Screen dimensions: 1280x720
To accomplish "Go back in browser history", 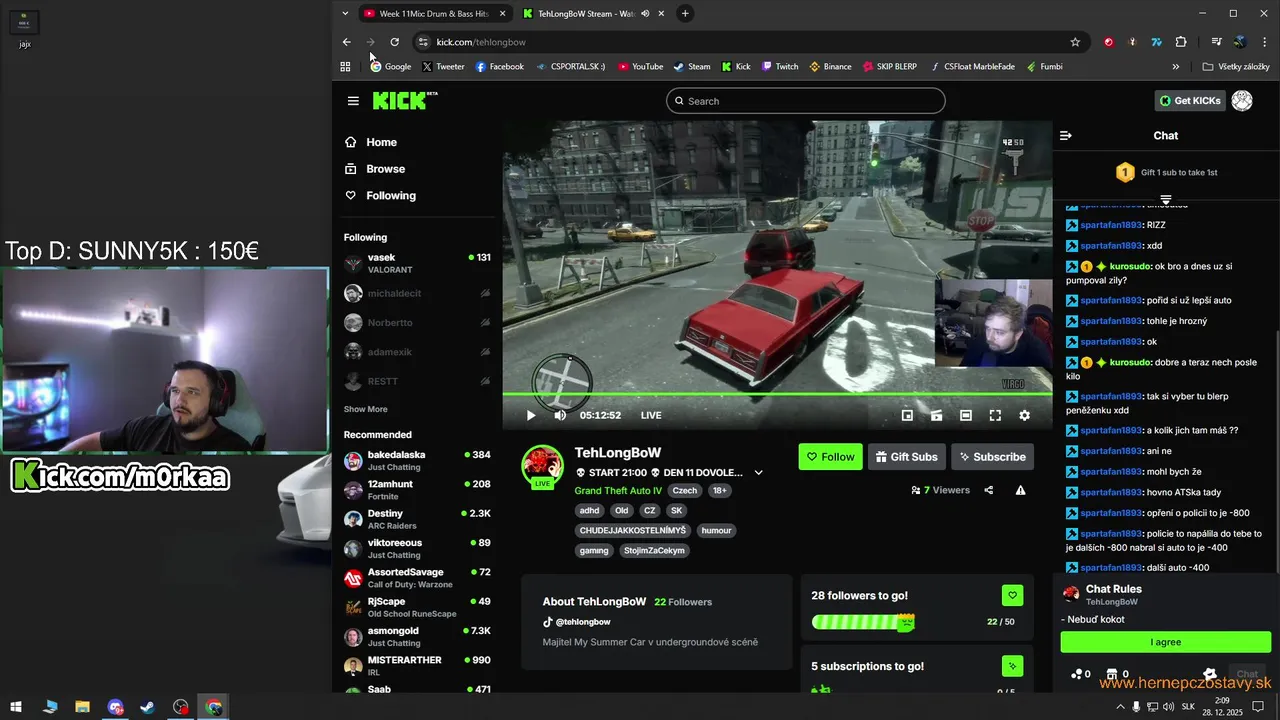I will point(347,42).
